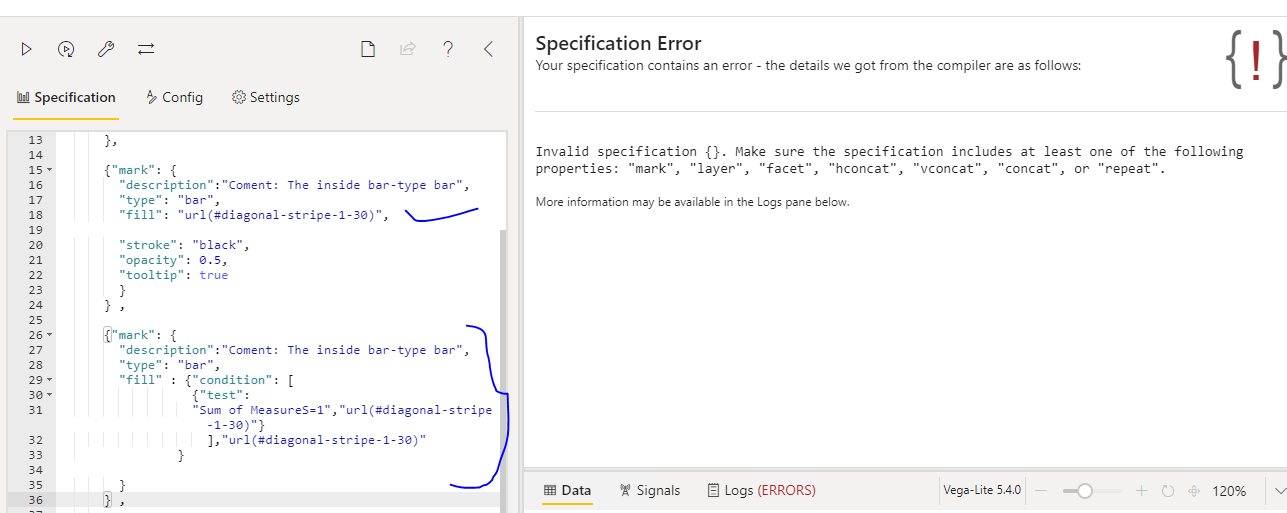Open the Settings tab
This screenshot has height=513, width=1287.
tap(265, 97)
